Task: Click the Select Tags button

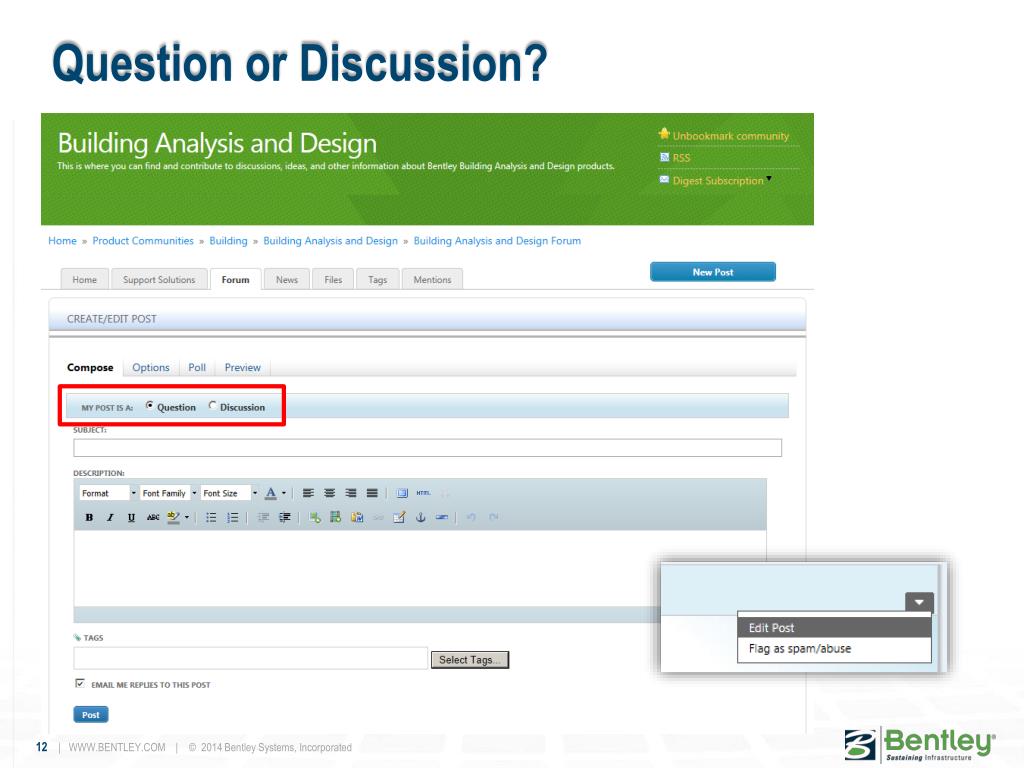Action: coord(470,660)
